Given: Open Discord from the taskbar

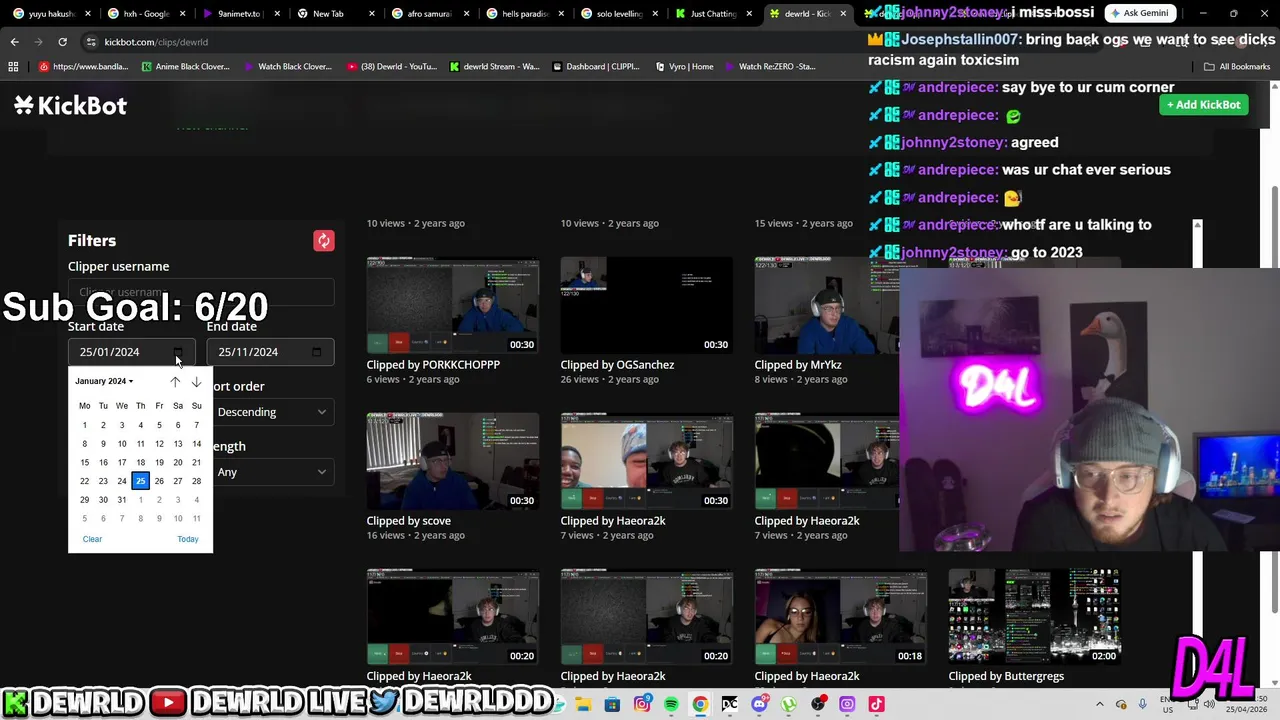Looking at the screenshot, I should coord(759,704).
